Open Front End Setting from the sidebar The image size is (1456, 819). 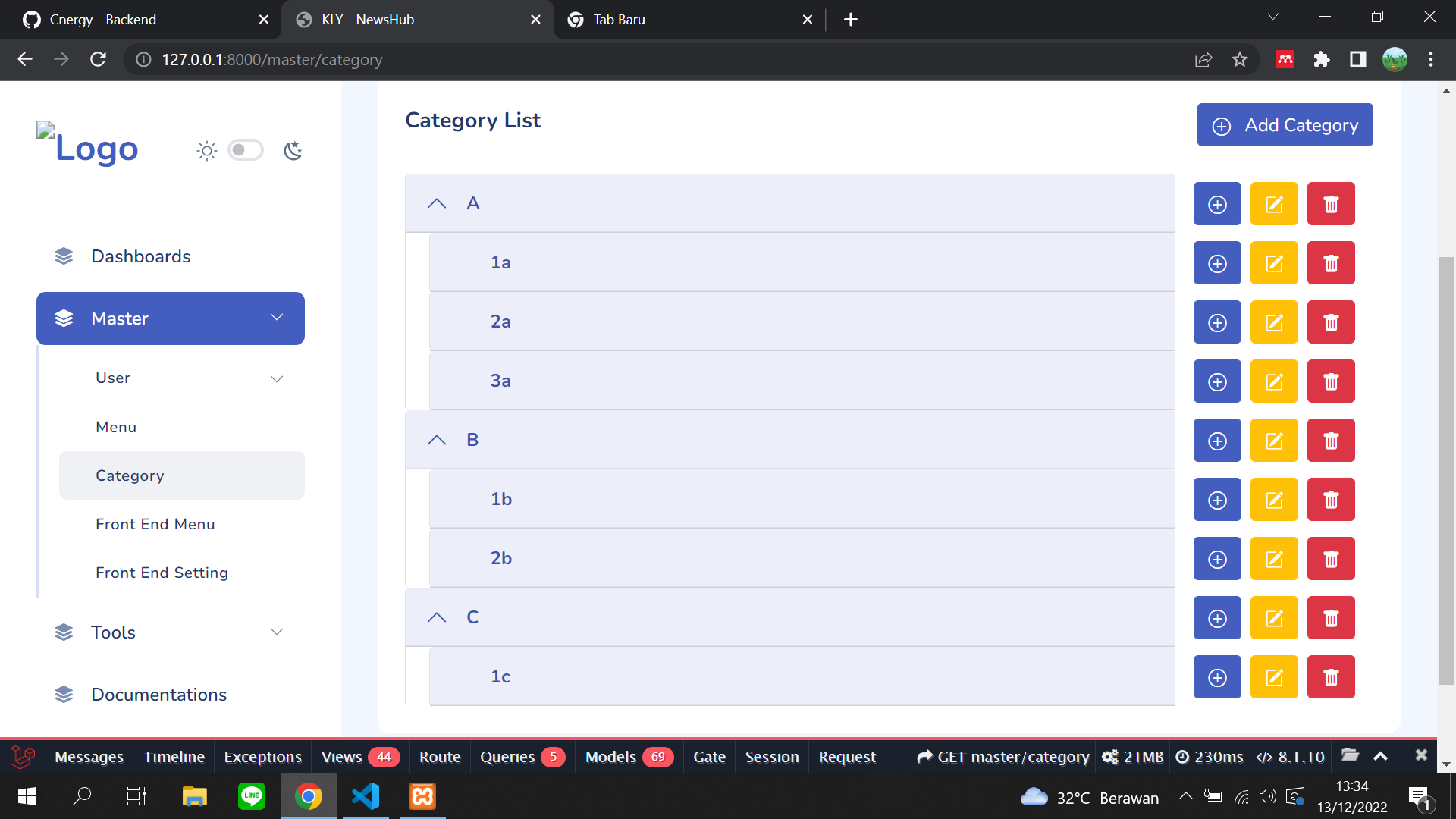pyautogui.click(x=162, y=573)
